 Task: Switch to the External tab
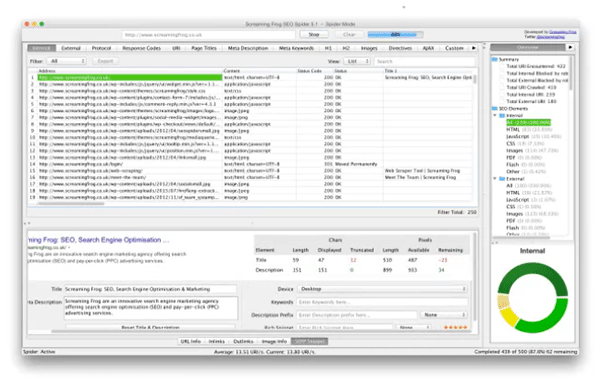coord(71,48)
